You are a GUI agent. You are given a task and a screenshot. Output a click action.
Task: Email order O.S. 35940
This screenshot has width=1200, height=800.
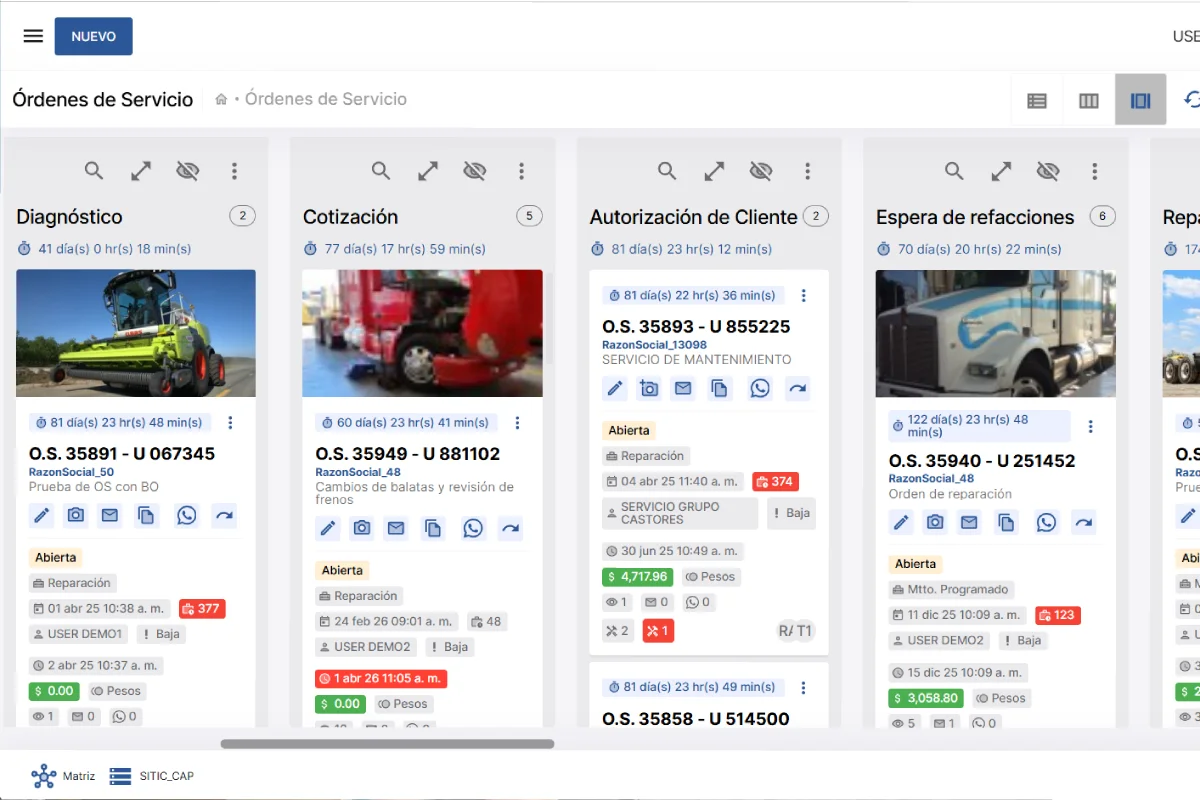click(x=969, y=522)
